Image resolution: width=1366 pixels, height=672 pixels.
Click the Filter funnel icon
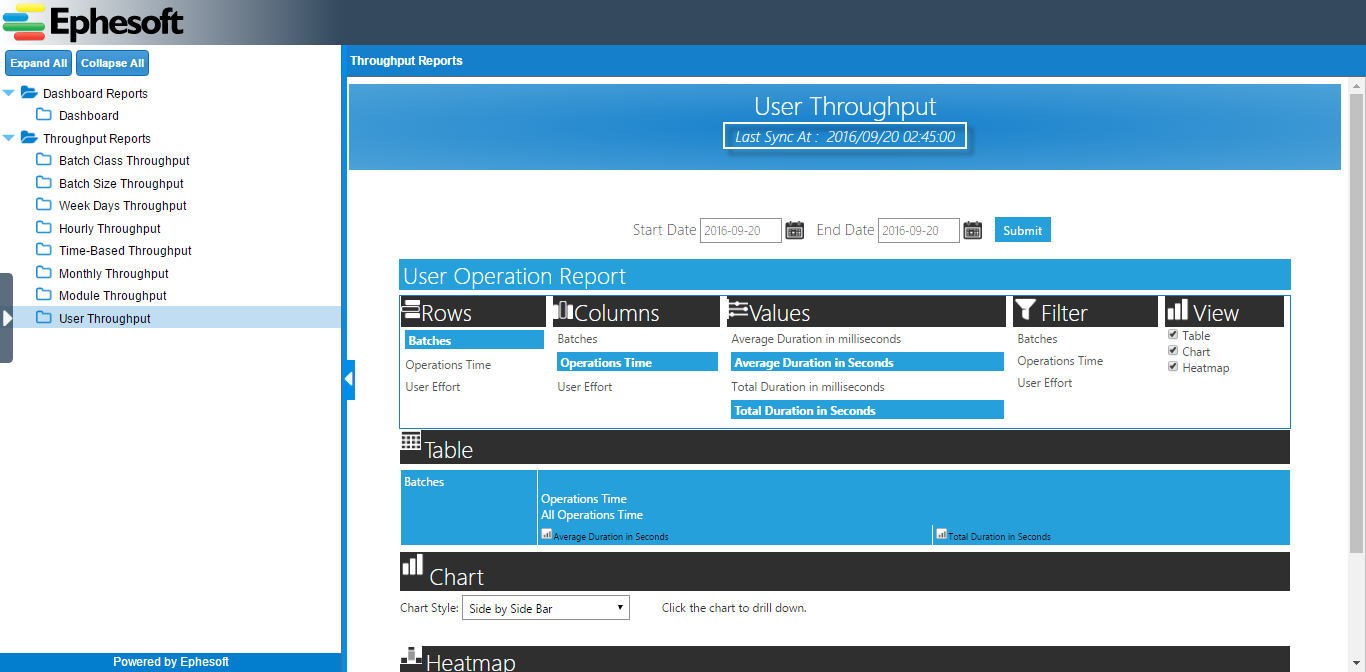click(1025, 309)
